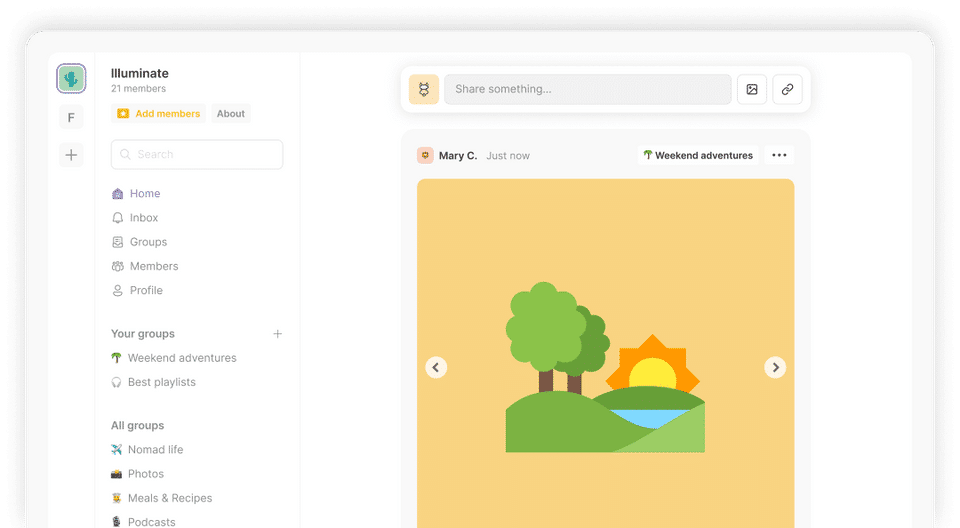
Task: Click the user avatar in the composer
Action: (x=424, y=89)
